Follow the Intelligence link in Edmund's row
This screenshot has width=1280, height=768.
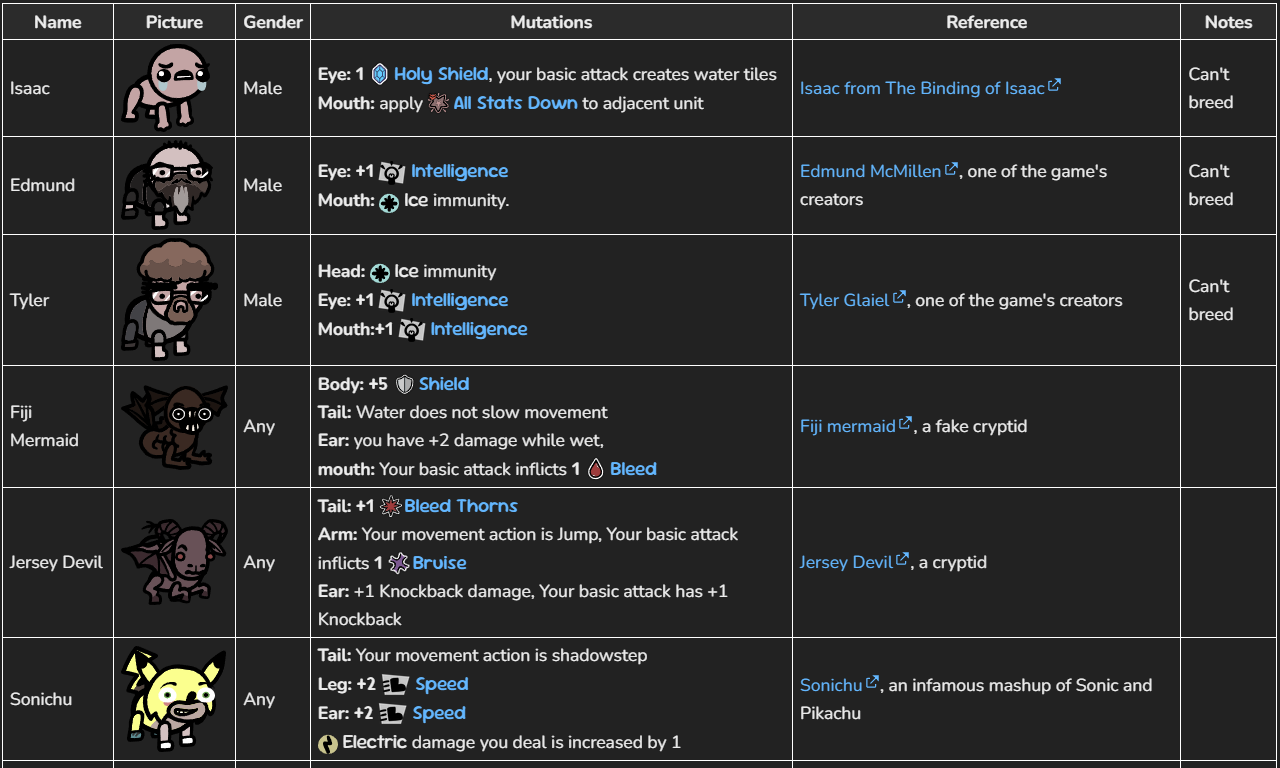click(459, 172)
